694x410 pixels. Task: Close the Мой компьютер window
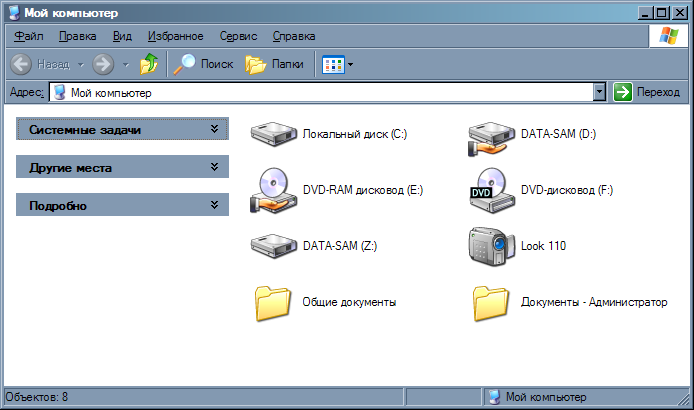tap(679, 13)
